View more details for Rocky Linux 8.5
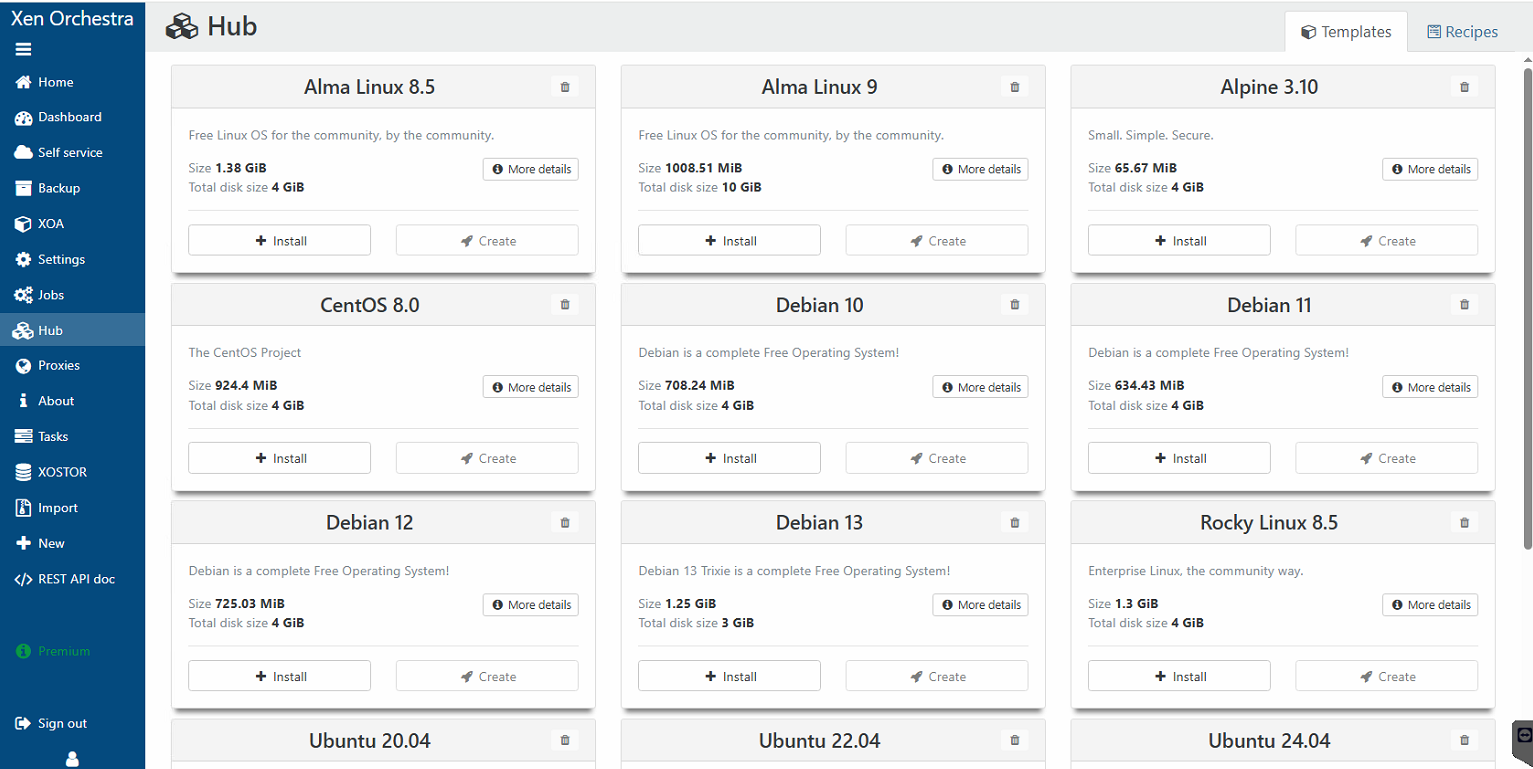1533x769 pixels. coord(1430,605)
